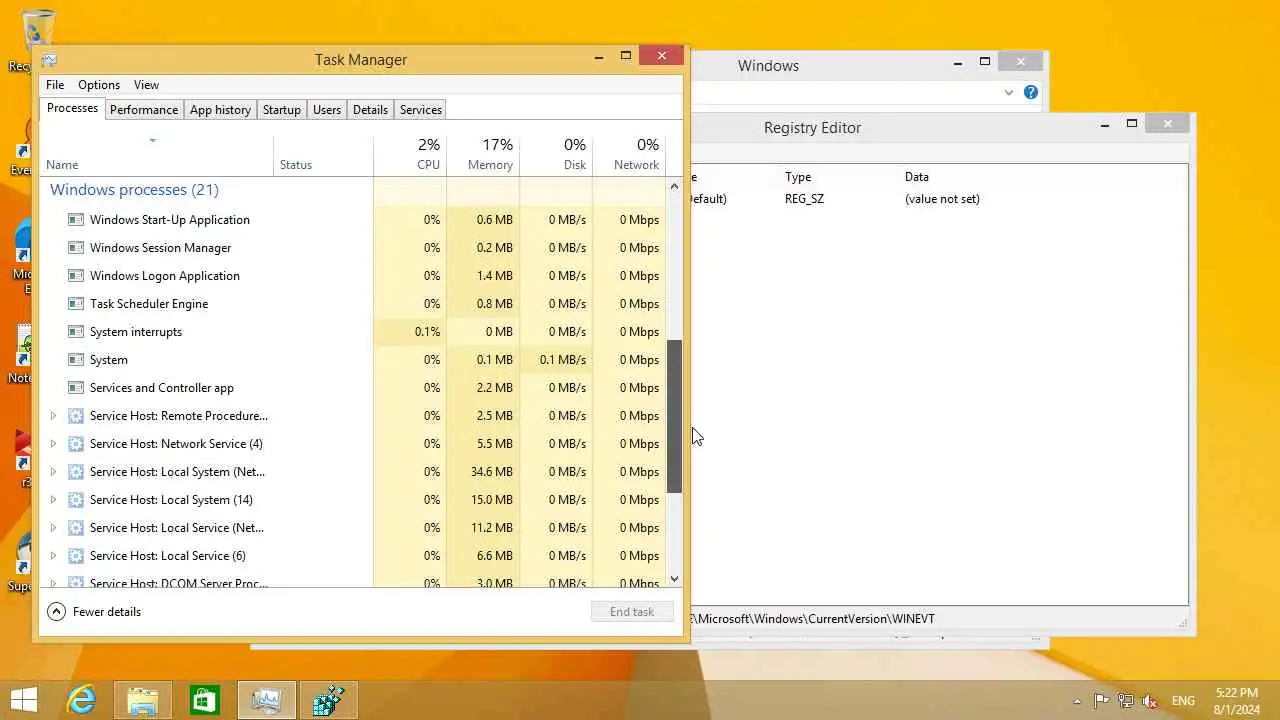Switch to the Performance tab
1280x720 pixels.
coord(144,110)
